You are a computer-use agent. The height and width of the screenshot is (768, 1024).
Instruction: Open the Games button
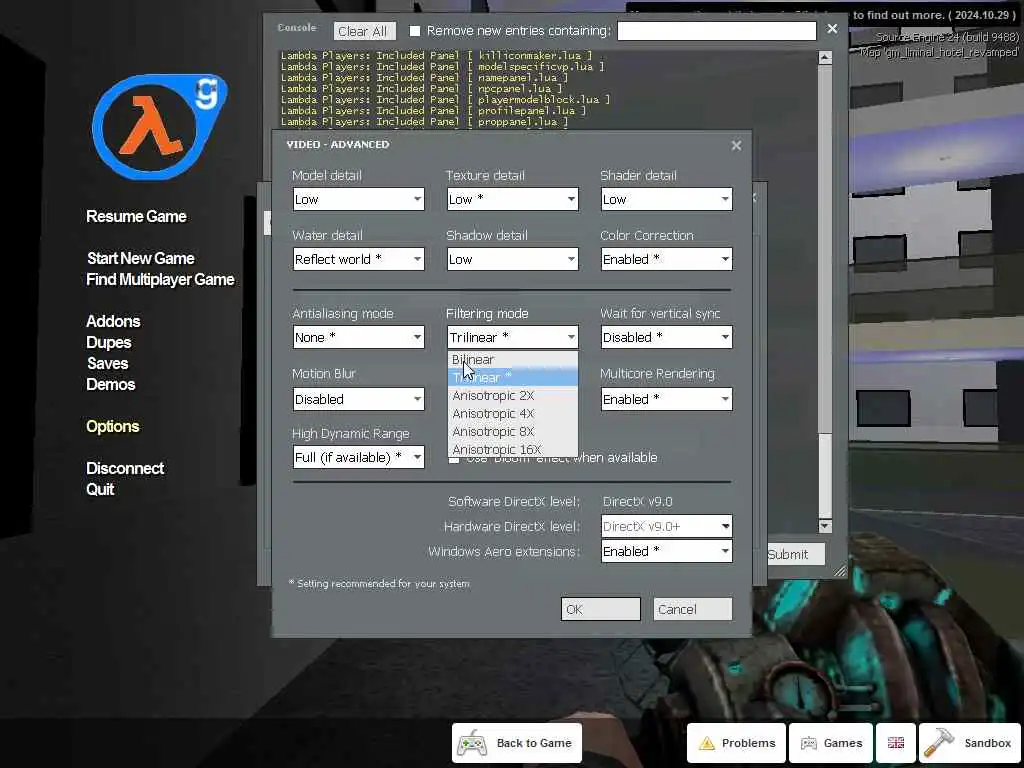coord(831,743)
